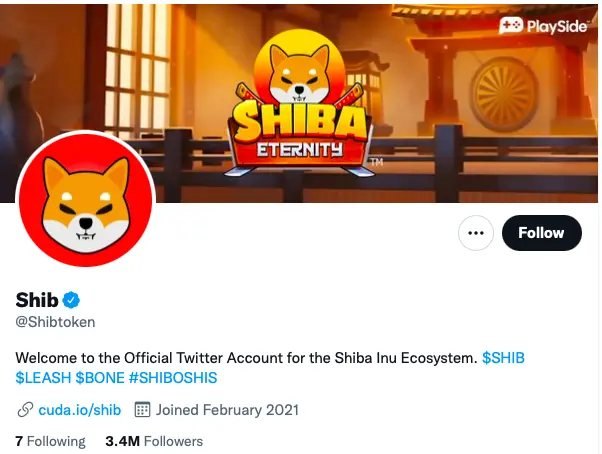Follow the Shib account

[541, 233]
